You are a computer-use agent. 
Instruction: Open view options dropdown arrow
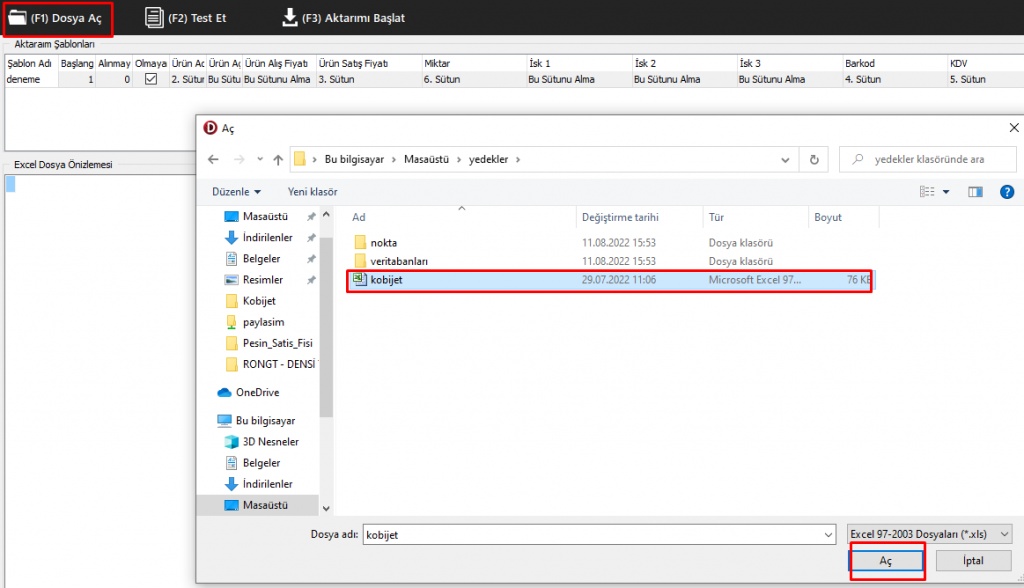(x=946, y=191)
